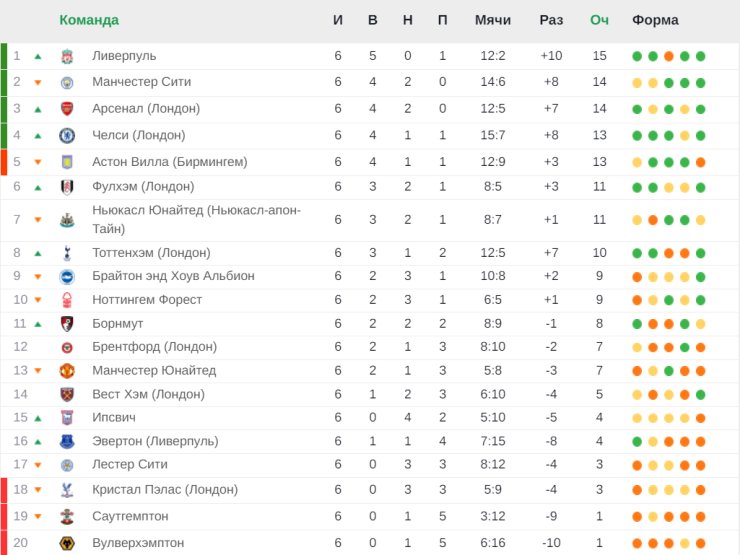Sort by Мячи goals column header
Screen dimensions: 740x555
(493, 20)
